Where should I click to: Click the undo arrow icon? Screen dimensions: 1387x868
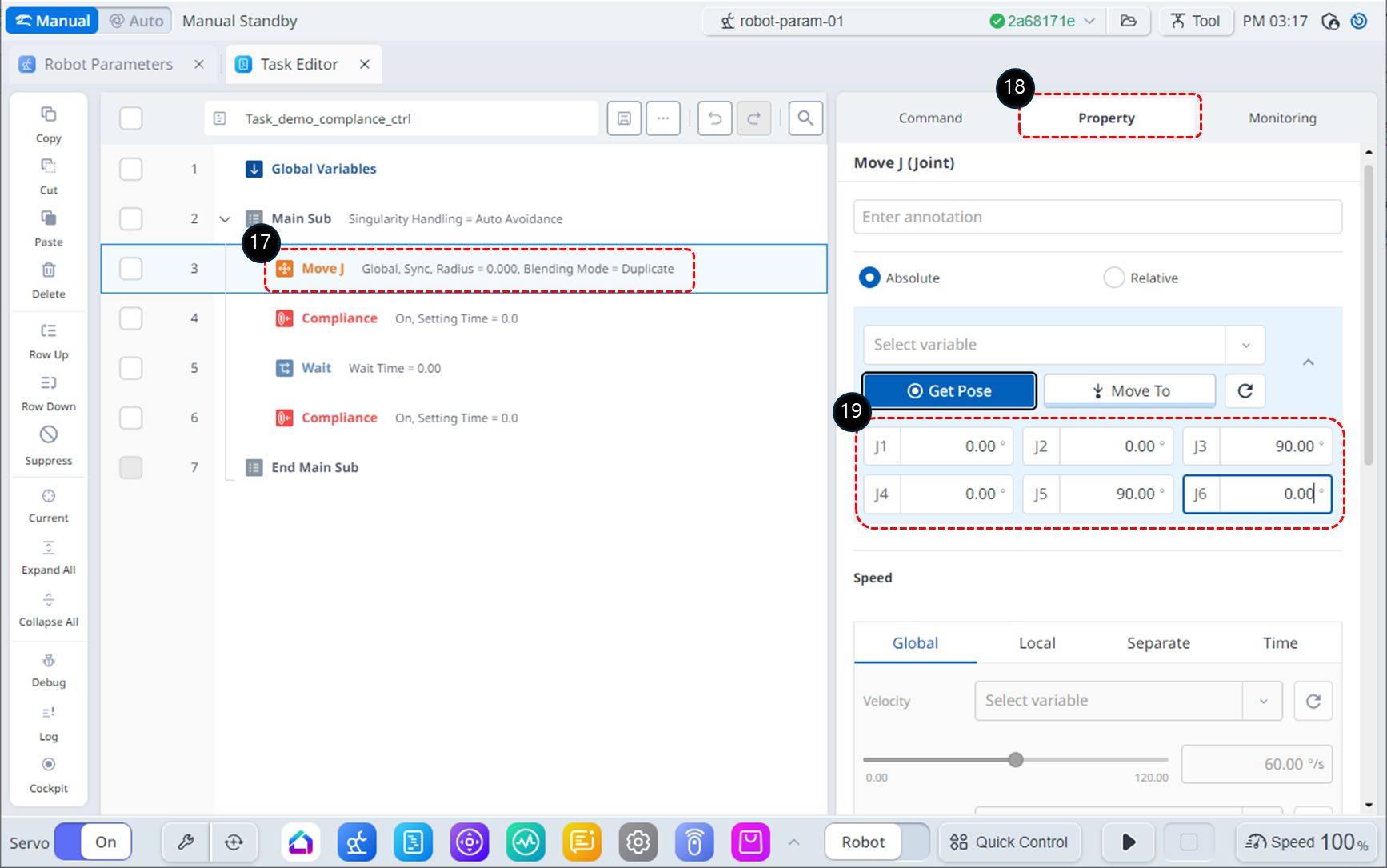pyautogui.click(x=714, y=118)
